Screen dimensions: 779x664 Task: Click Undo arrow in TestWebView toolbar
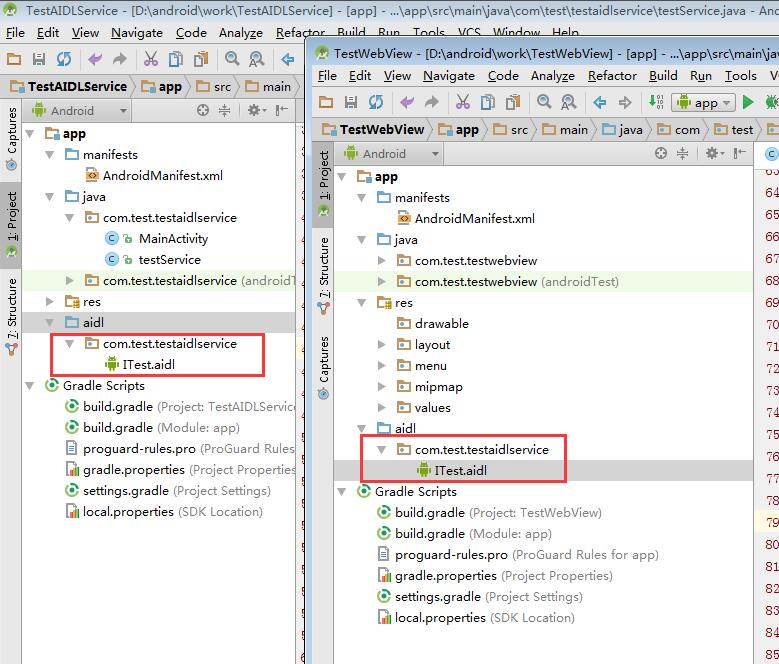point(406,103)
